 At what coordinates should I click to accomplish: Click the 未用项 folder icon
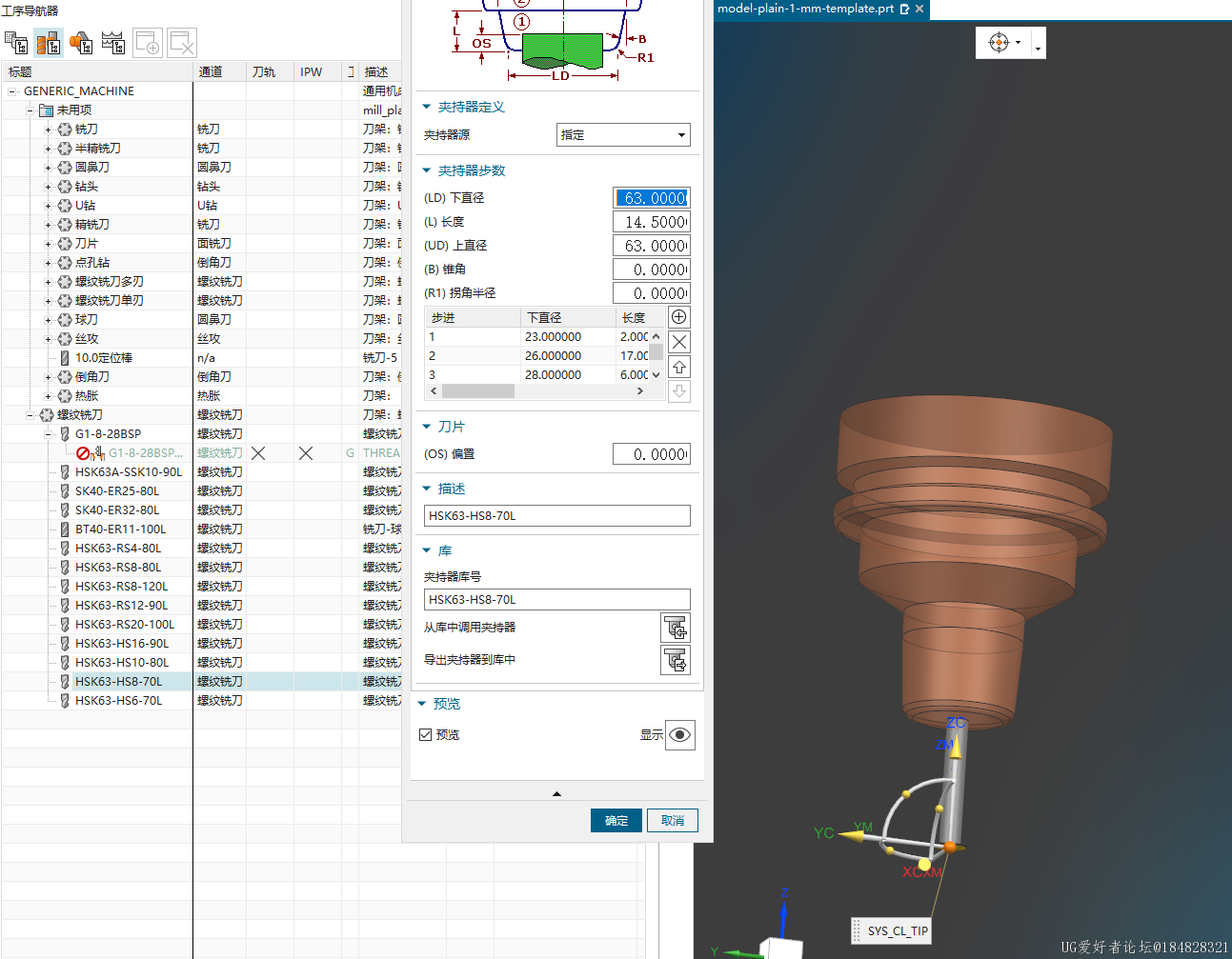[46, 110]
